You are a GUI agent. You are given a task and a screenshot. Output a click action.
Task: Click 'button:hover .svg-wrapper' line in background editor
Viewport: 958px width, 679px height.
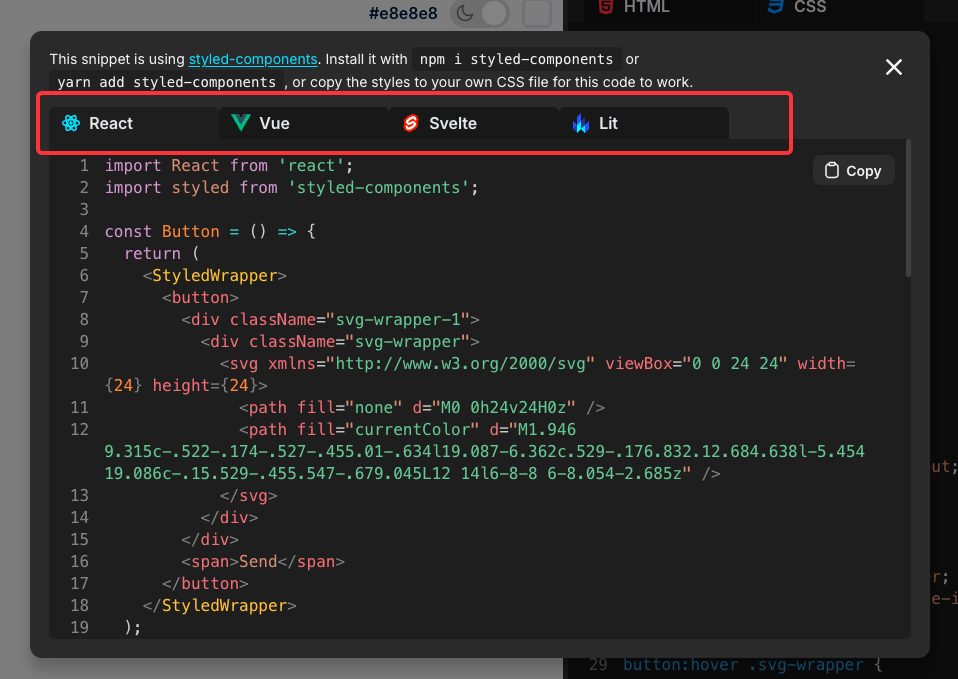click(x=744, y=665)
